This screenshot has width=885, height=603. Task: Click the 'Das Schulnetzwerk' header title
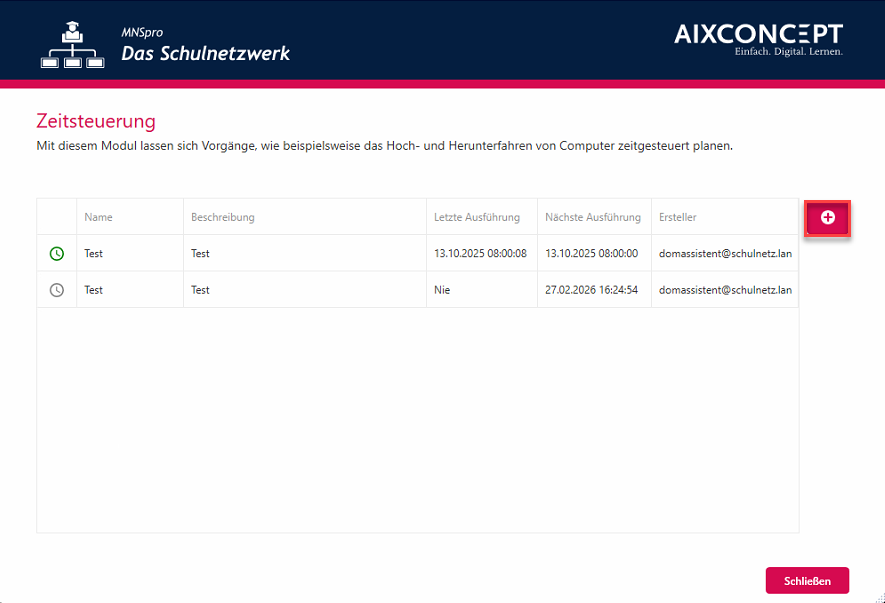pyautogui.click(x=206, y=53)
